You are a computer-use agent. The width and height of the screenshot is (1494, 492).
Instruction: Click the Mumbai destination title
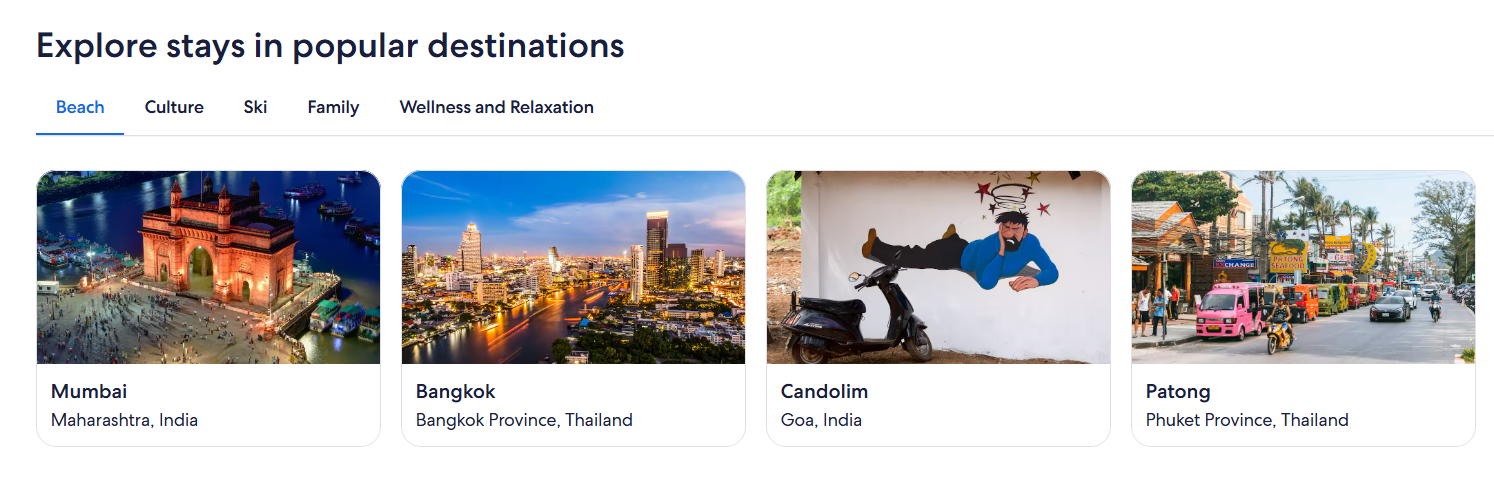[x=89, y=391]
